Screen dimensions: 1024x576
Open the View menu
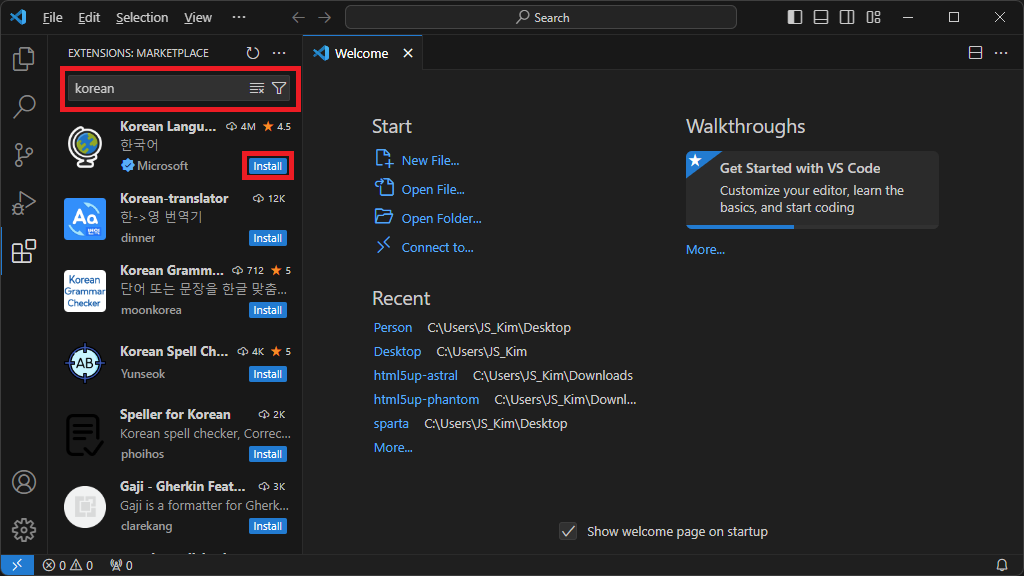198,18
